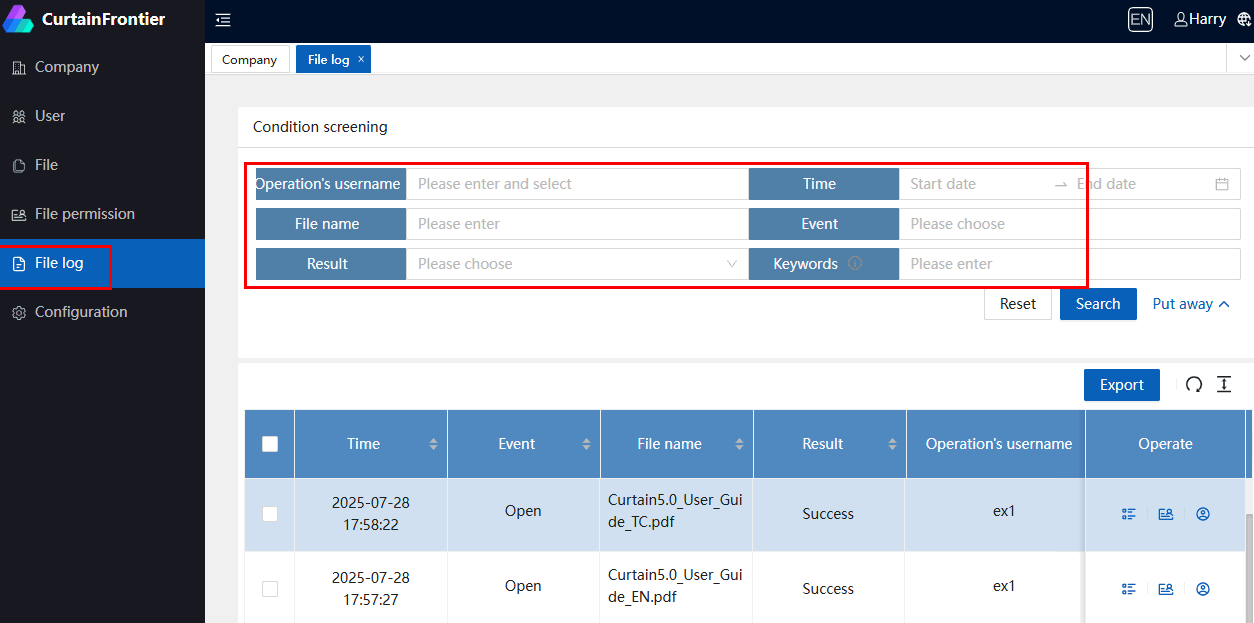Open user icon for Curtain5.0_User_Guide_TC.pdf row

click(x=1203, y=514)
